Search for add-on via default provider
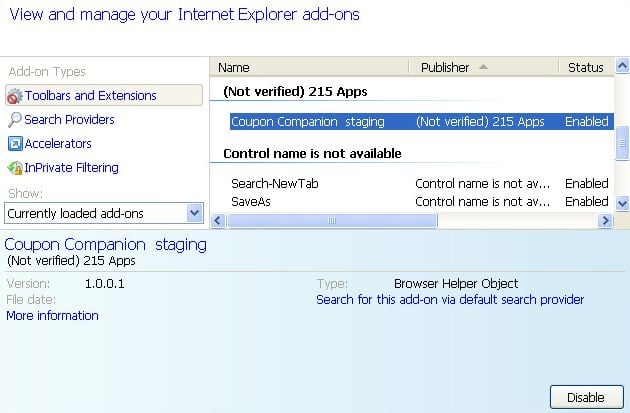The image size is (630, 413). (450, 300)
